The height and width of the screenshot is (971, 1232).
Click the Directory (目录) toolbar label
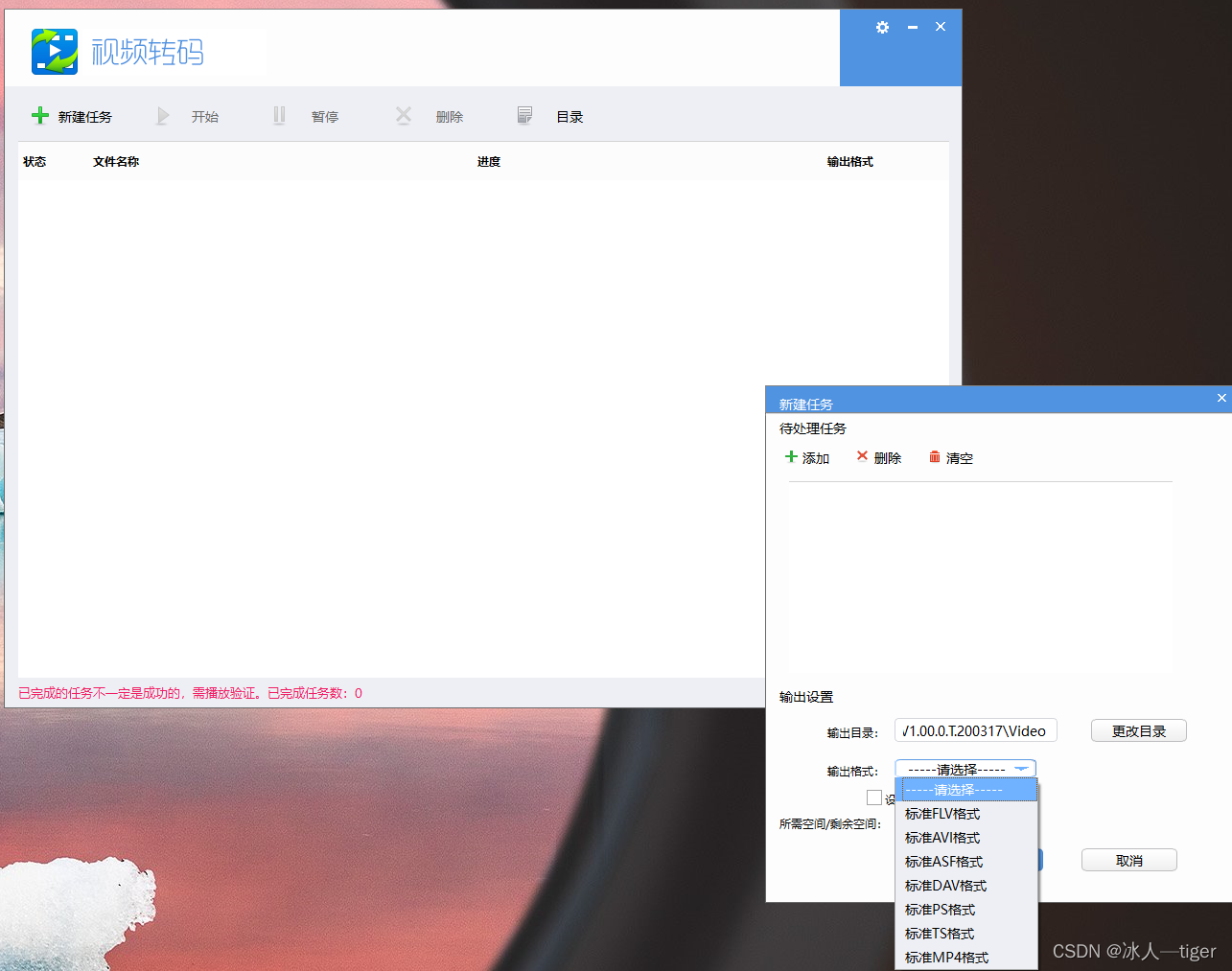(570, 117)
